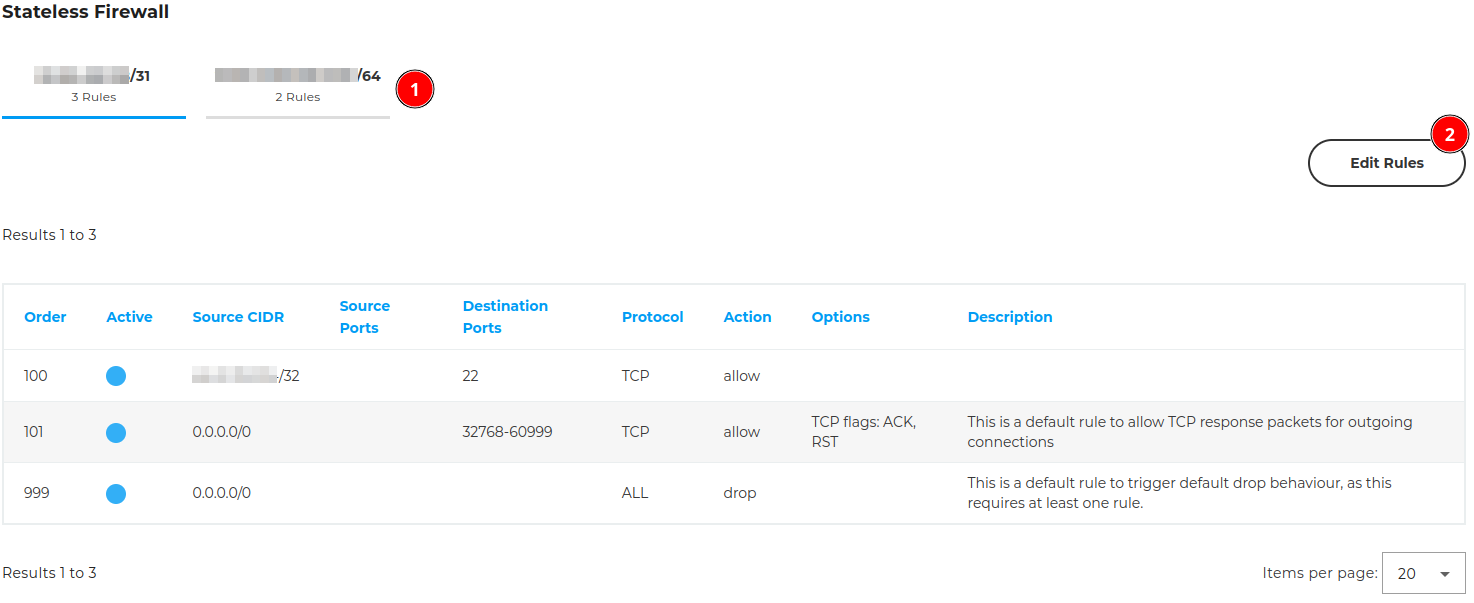This screenshot has width=1474, height=603.
Task: Sort by the Order column header
Action: click(45, 317)
